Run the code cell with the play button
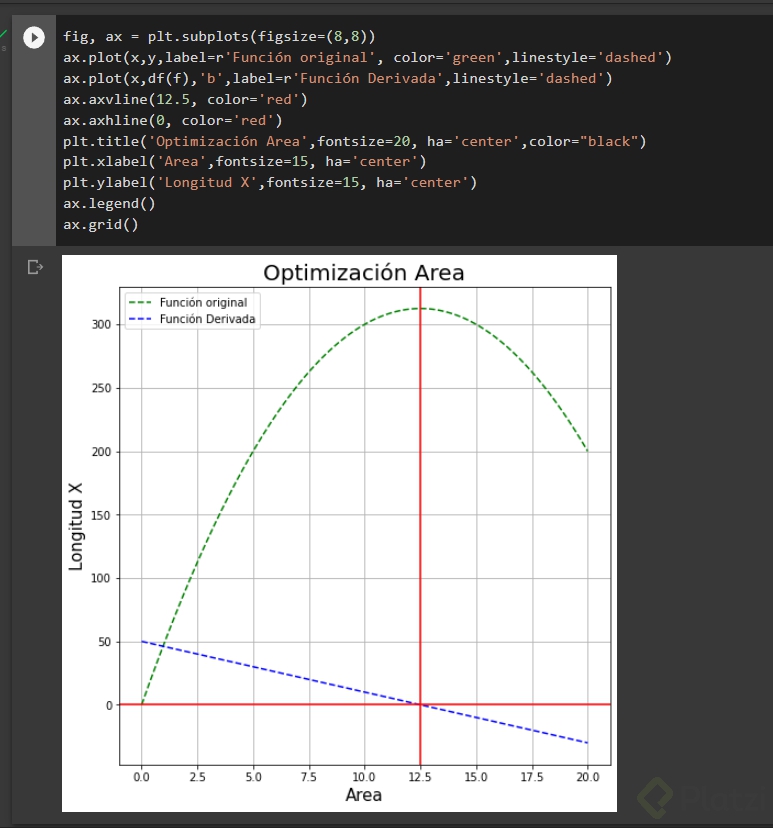 point(34,37)
